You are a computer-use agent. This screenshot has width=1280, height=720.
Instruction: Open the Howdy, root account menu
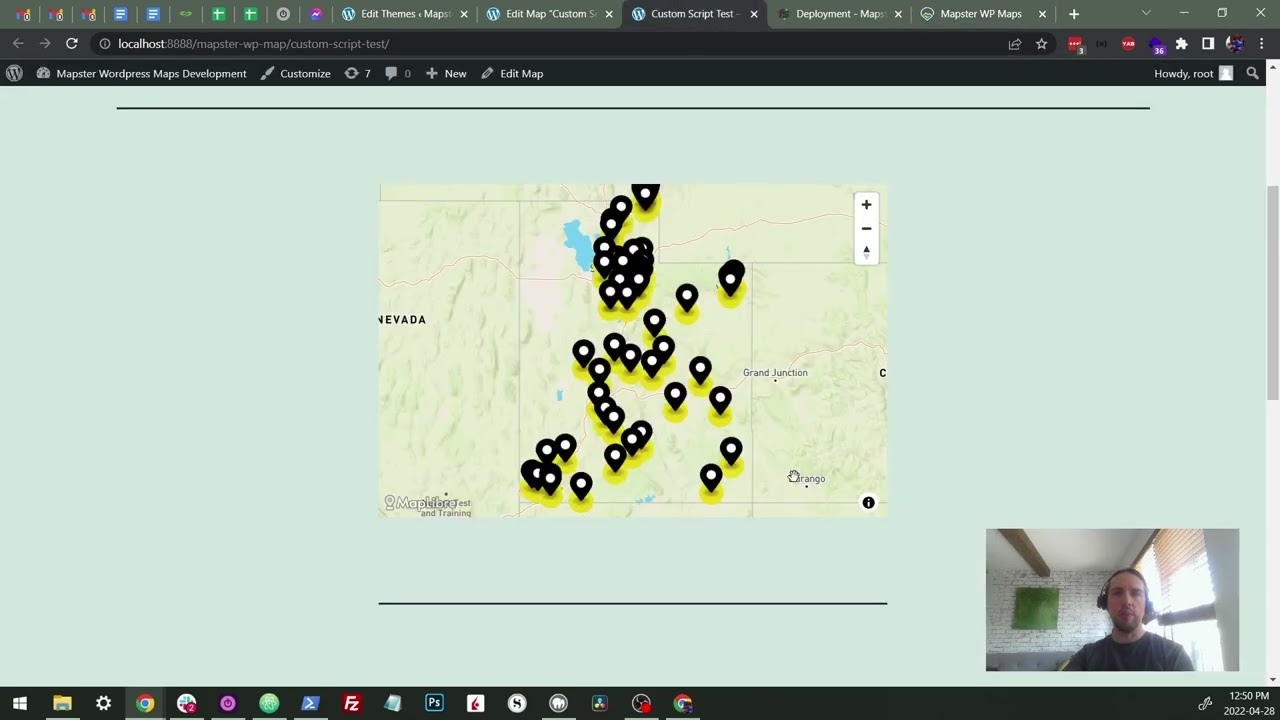point(1194,73)
